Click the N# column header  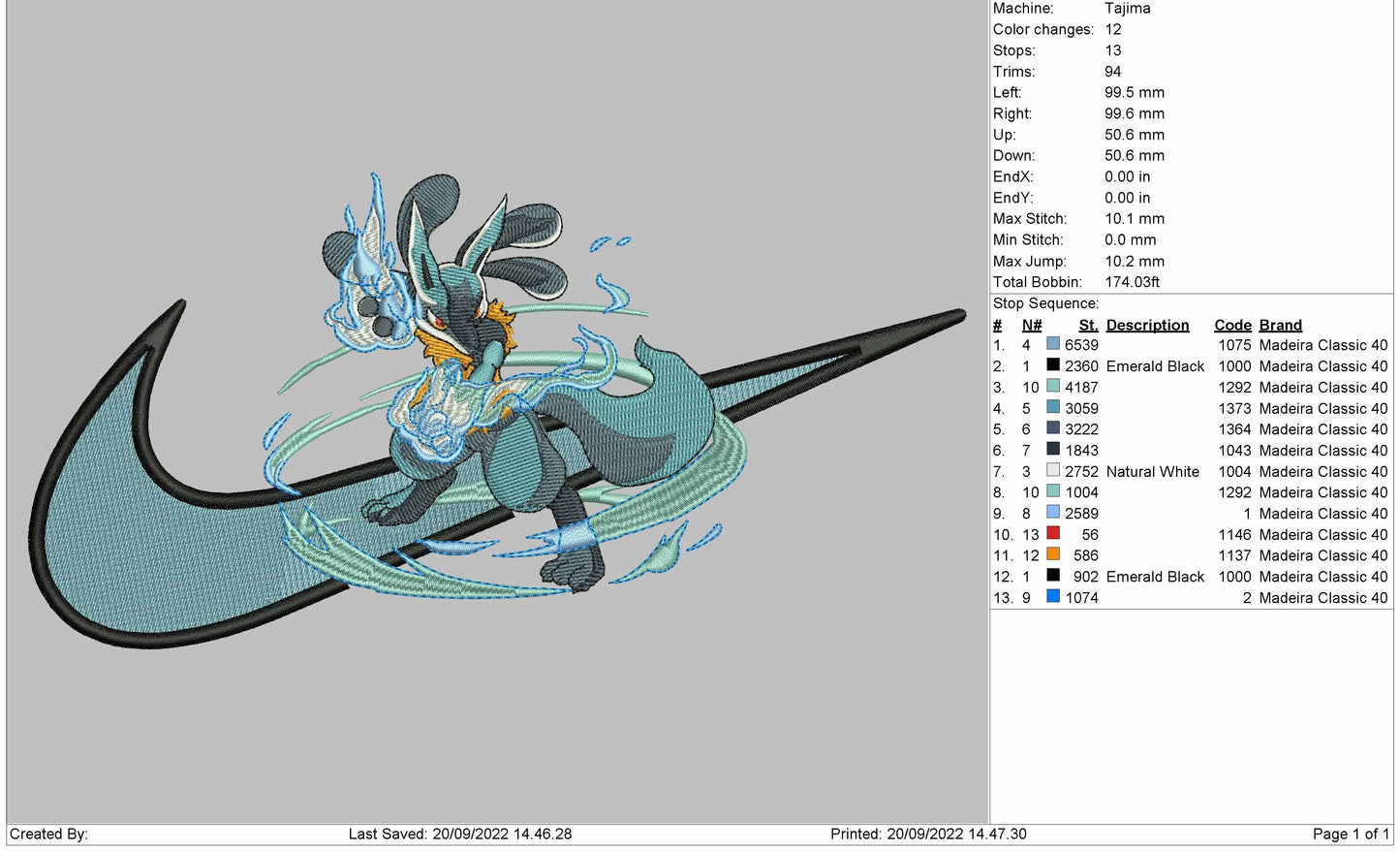(x=1032, y=326)
